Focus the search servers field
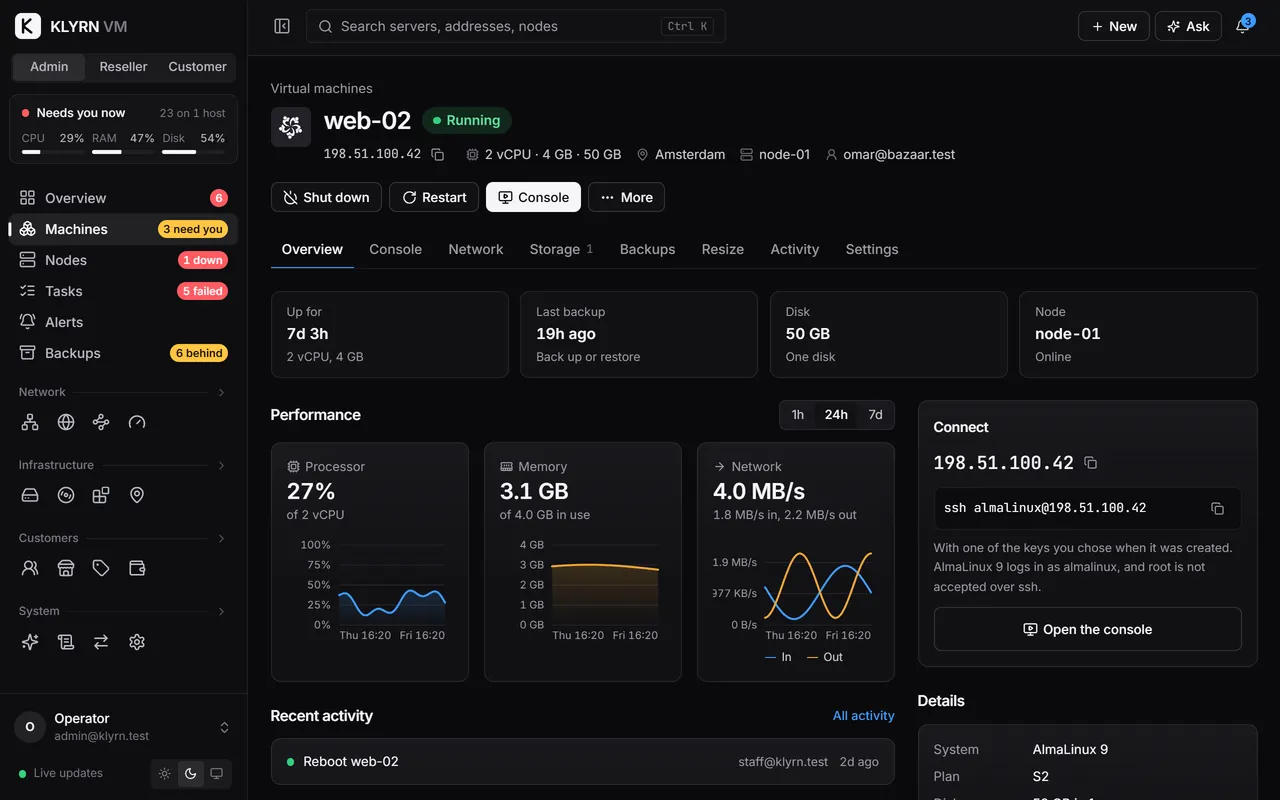The width and height of the screenshot is (1280, 800). (x=516, y=26)
